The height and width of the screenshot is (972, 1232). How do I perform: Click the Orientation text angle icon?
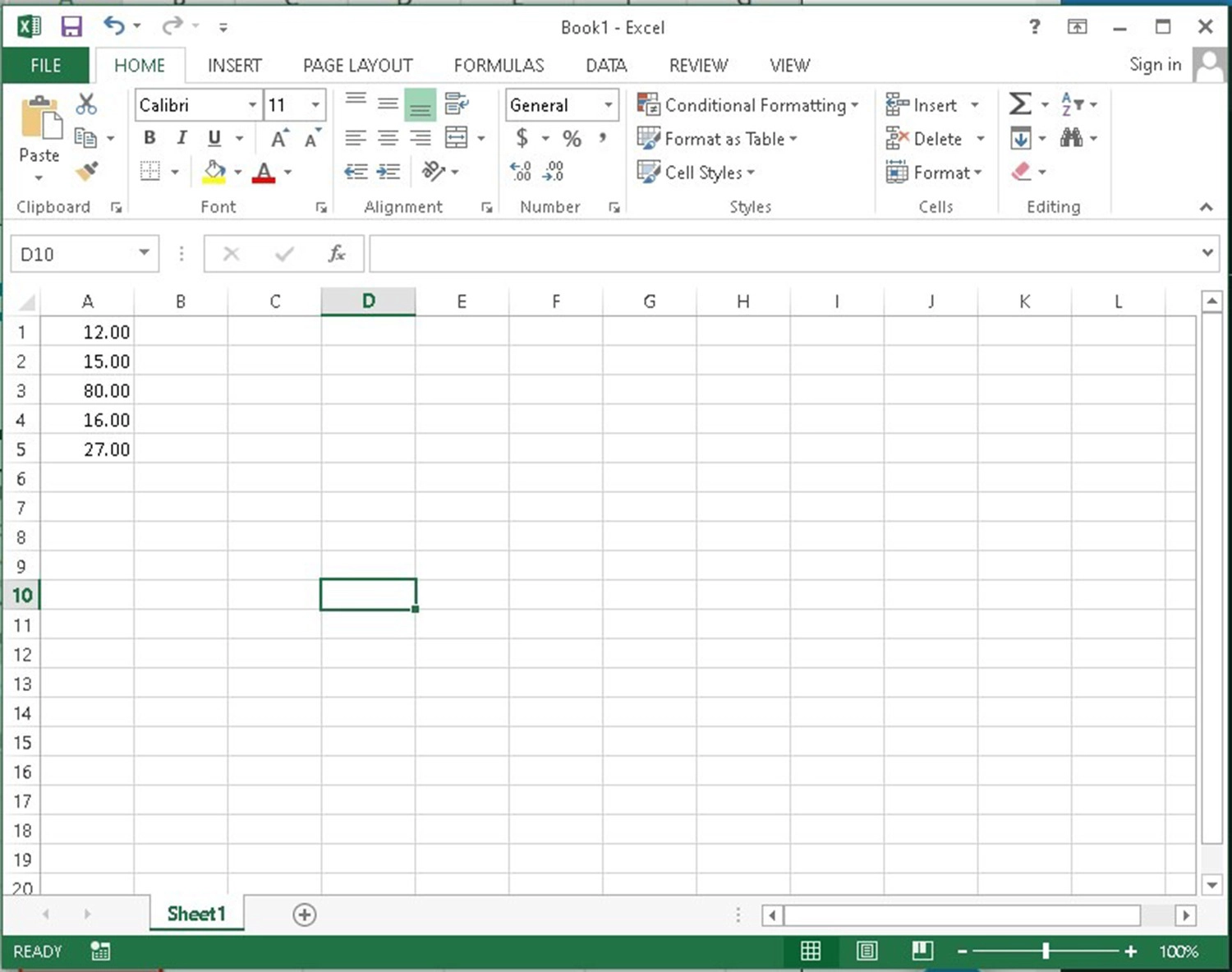pos(433,171)
